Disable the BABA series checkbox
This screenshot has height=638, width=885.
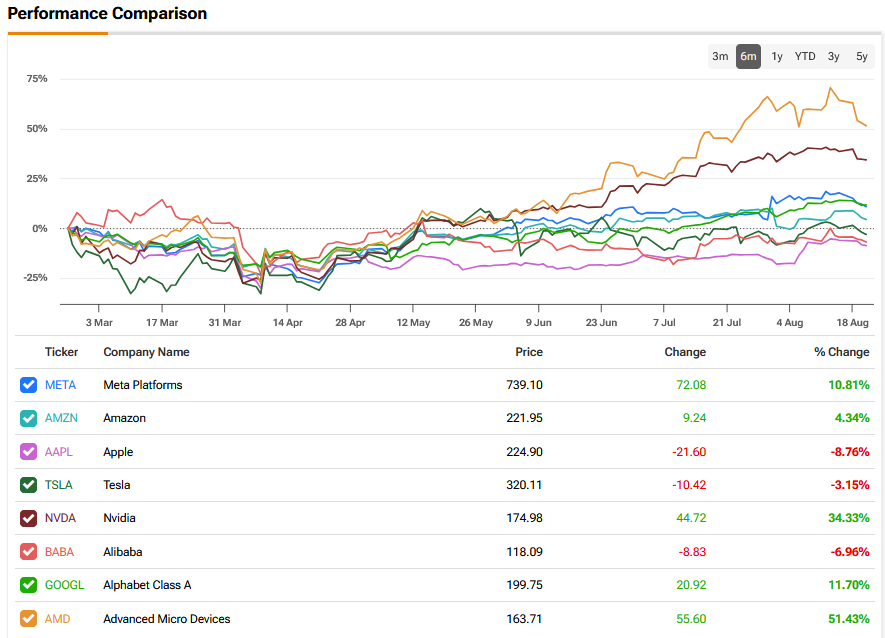point(28,552)
